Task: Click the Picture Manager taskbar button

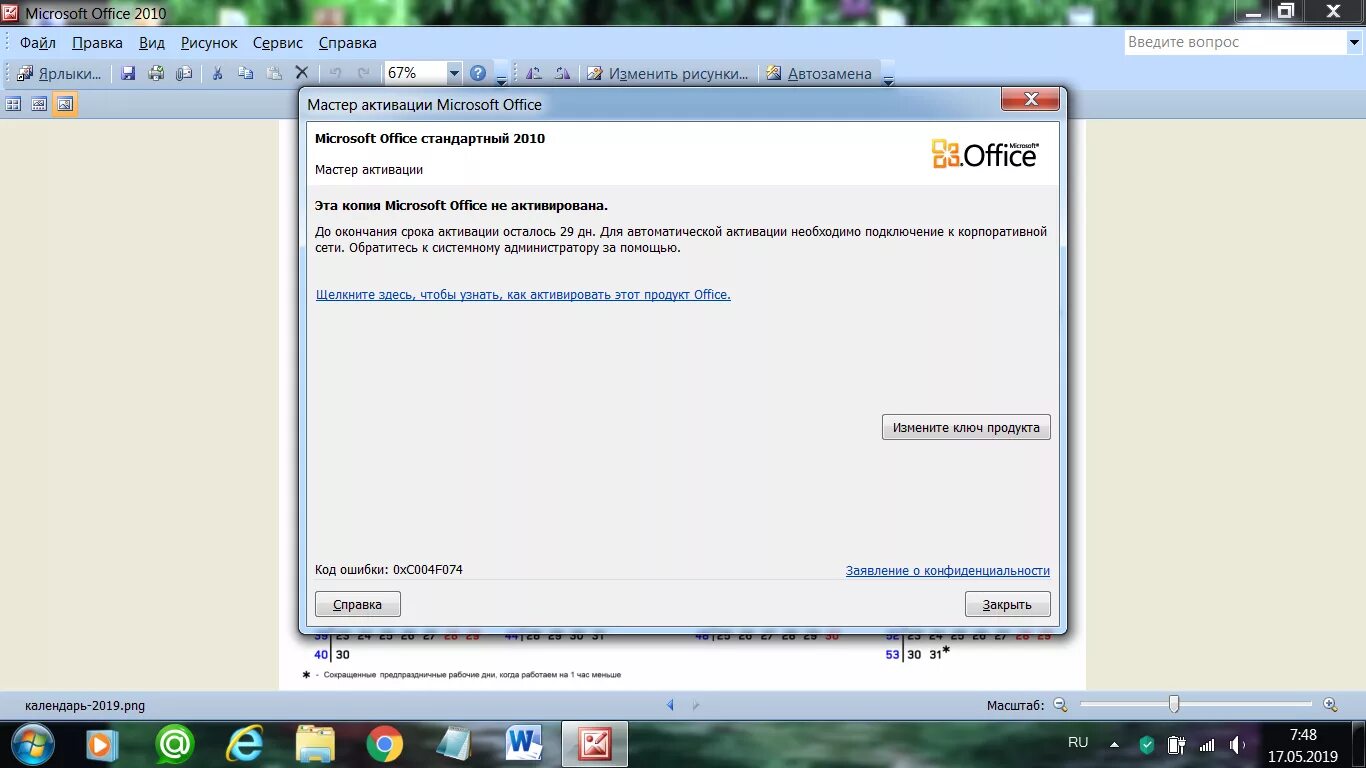Action: (x=595, y=744)
